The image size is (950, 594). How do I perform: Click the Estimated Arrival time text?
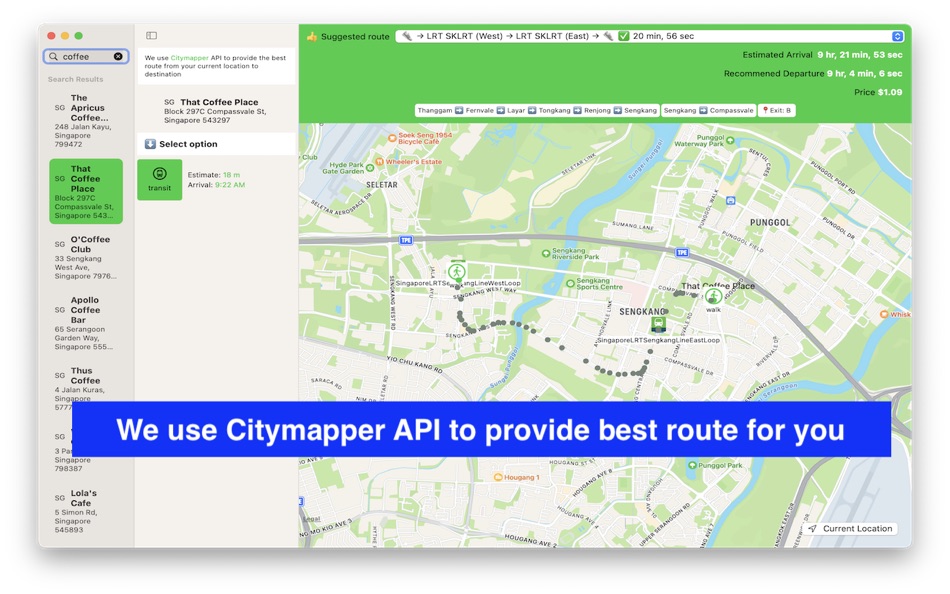860,55
